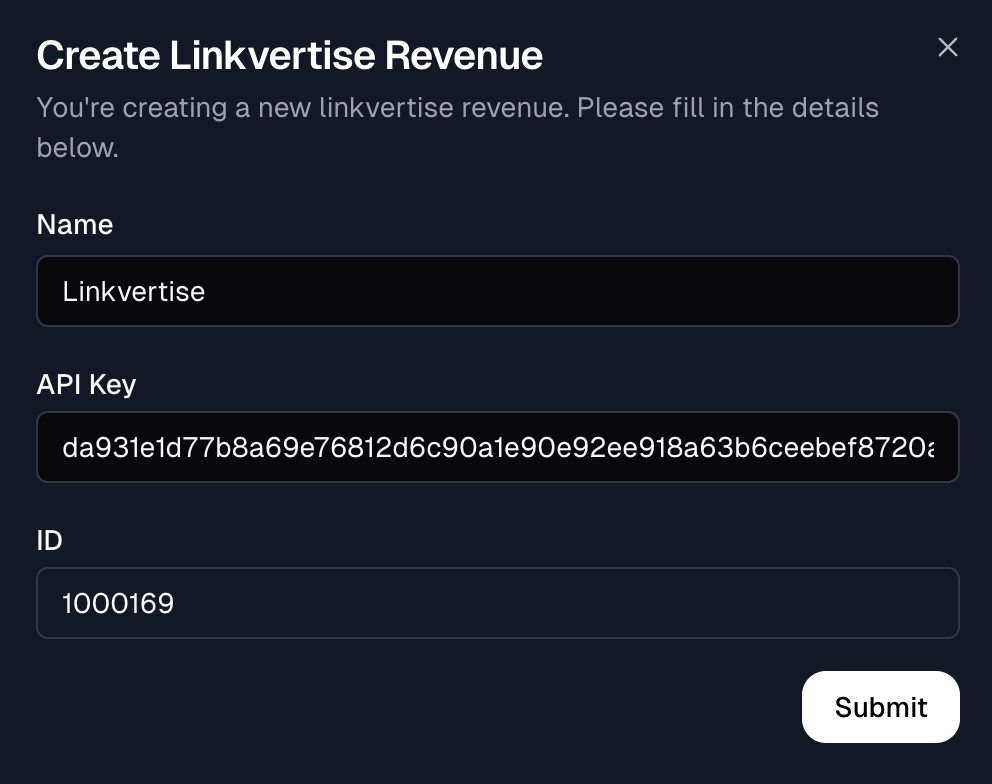Screen dimensions: 992x784
Task: Focus the Name field containing Linkvertise
Action: click(497, 291)
